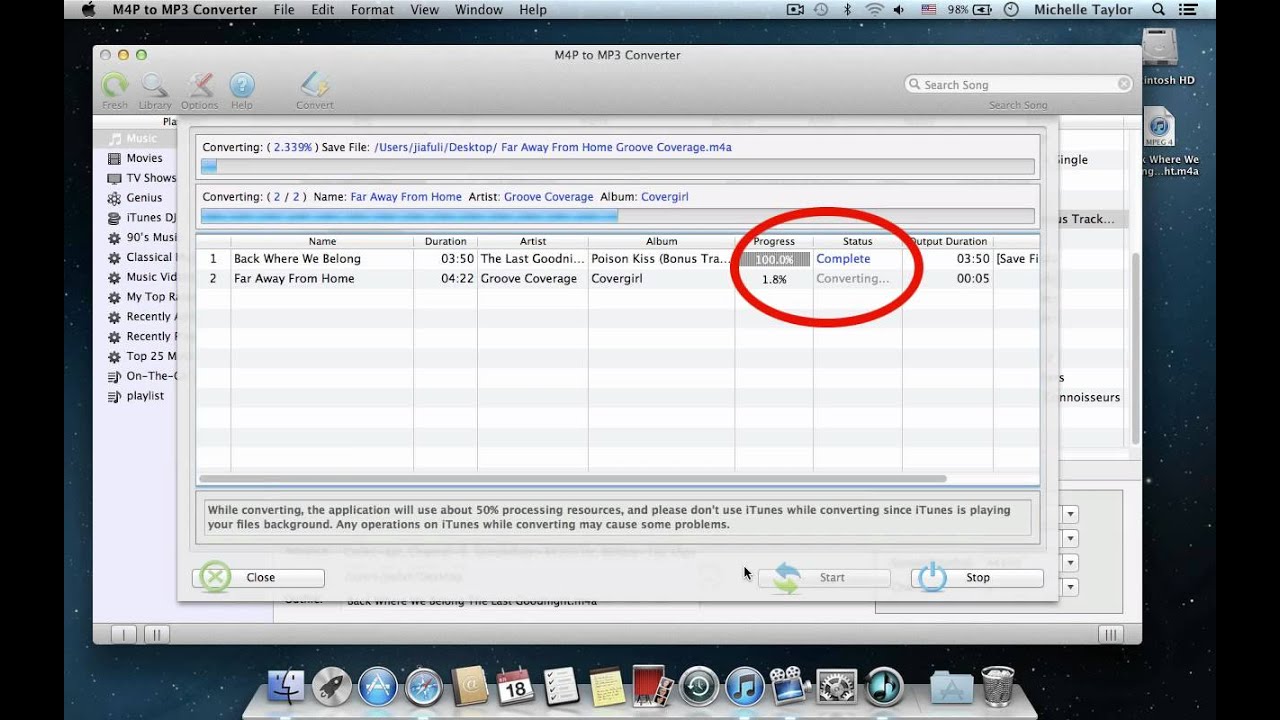Open Photo Booth from the Dock
The image size is (1280, 720).
pyautogui.click(x=653, y=686)
